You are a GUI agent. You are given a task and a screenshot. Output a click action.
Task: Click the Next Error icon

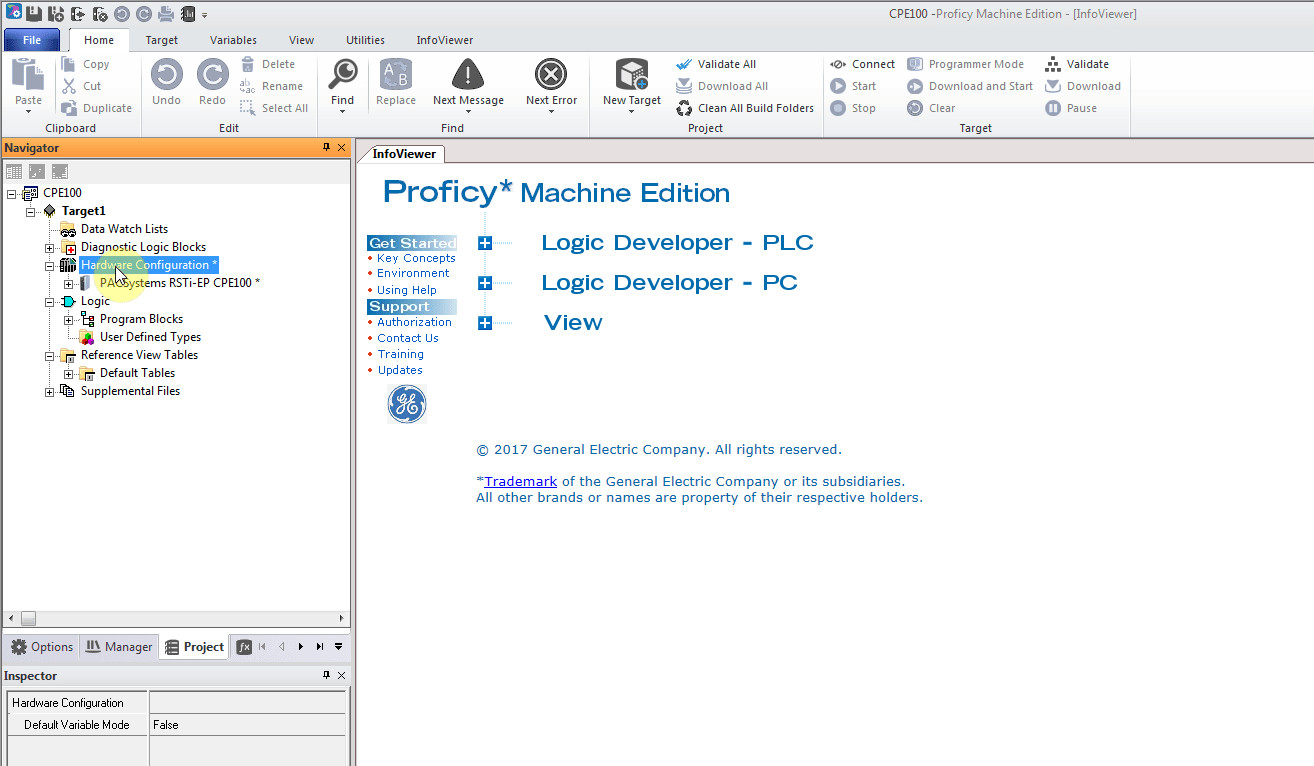[x=551, y=75]
